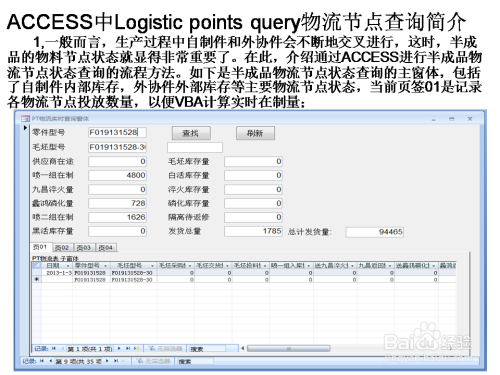
Task: Open the subform 毛坯型号 column dropdown arrow
Action: [x=152, y=266]
